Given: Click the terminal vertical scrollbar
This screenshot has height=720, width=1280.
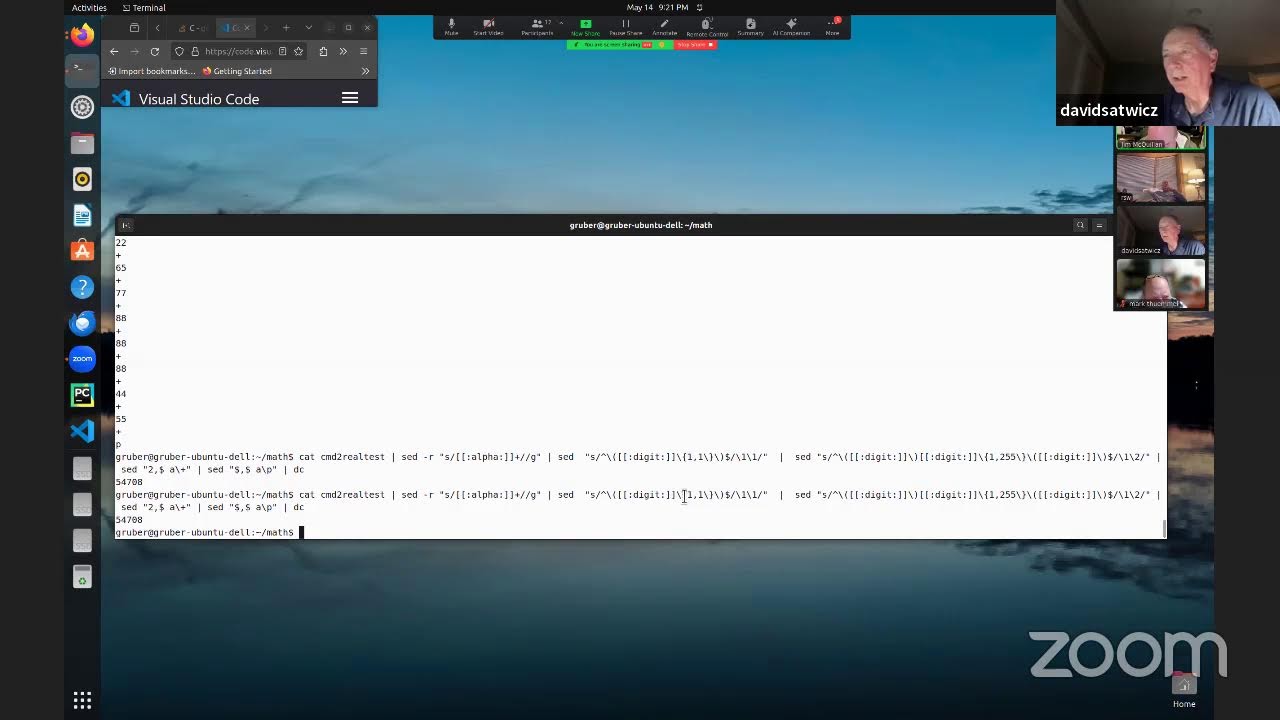Looking at the screenshot, I should point(1163,527).
